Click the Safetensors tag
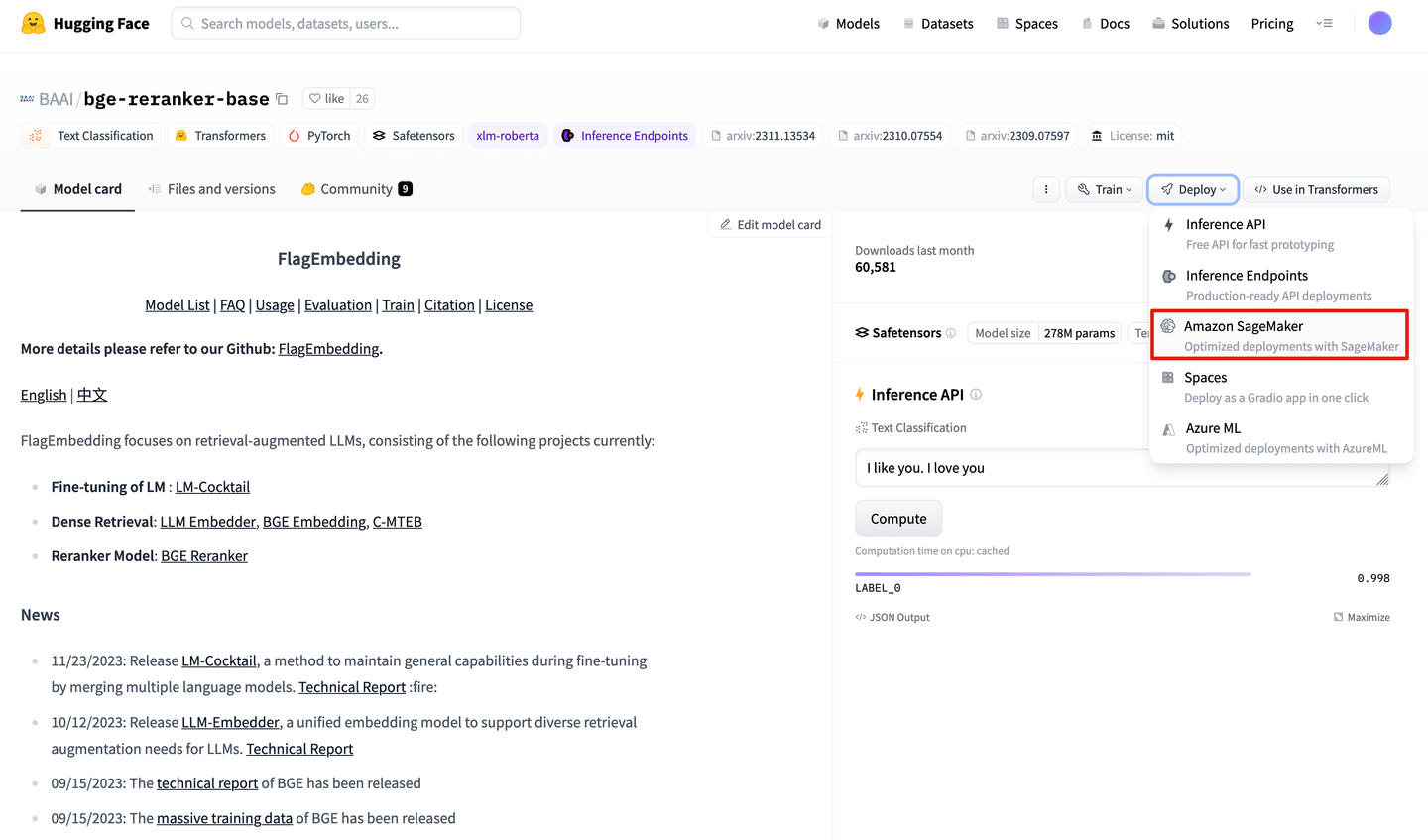The image size is (1428, 840). click(x=414, y=136)
